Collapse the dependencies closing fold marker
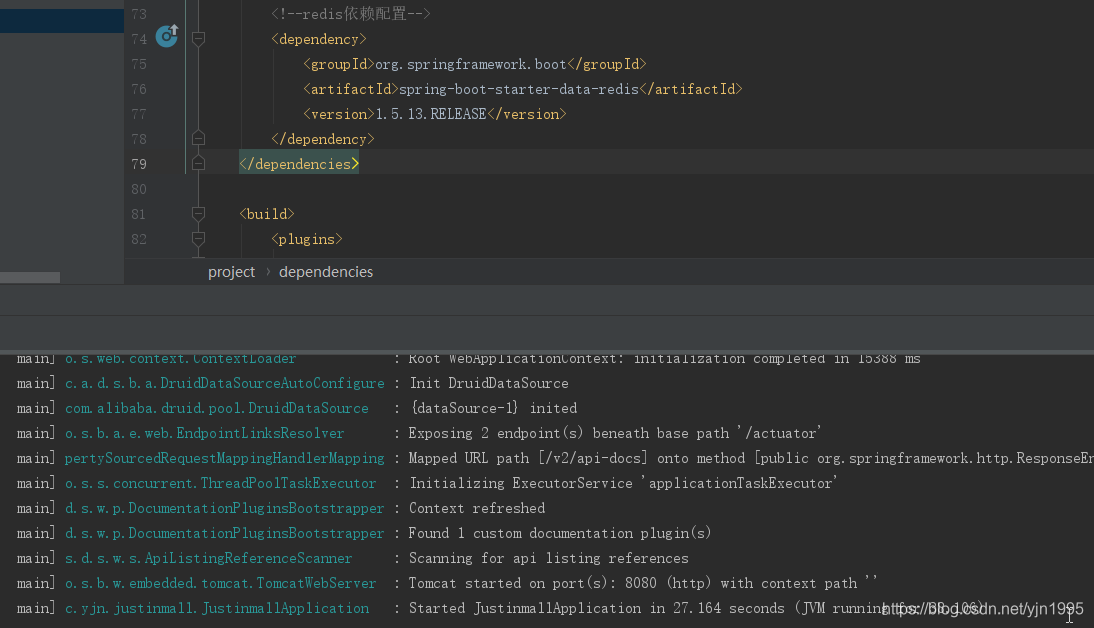Viewport: 1094px width, 628px height. pyautogui.click(x=197, y=163)
